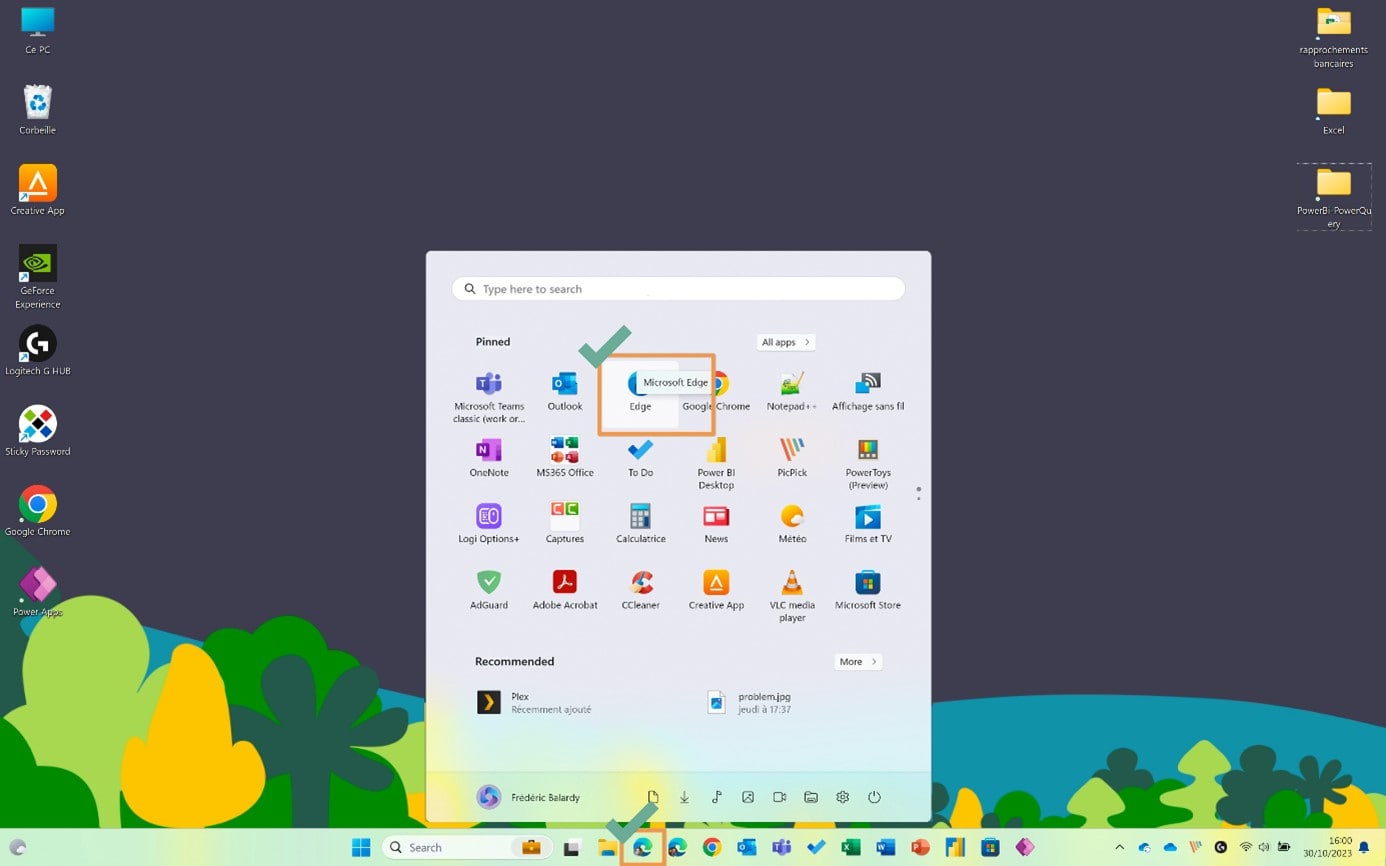
Task: Expand All apps list
Action: pos(786,342)
